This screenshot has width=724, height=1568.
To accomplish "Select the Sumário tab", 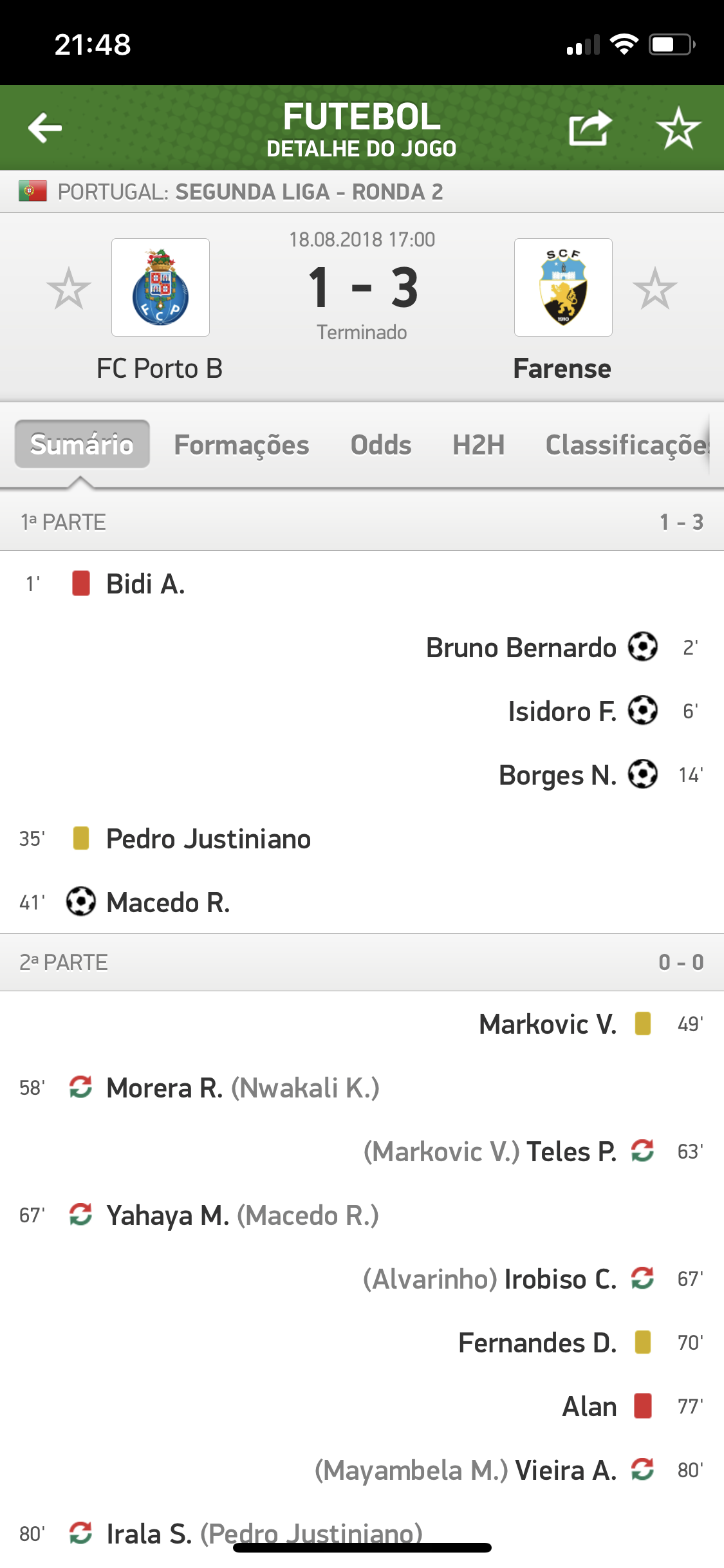I will pos(82,444).
